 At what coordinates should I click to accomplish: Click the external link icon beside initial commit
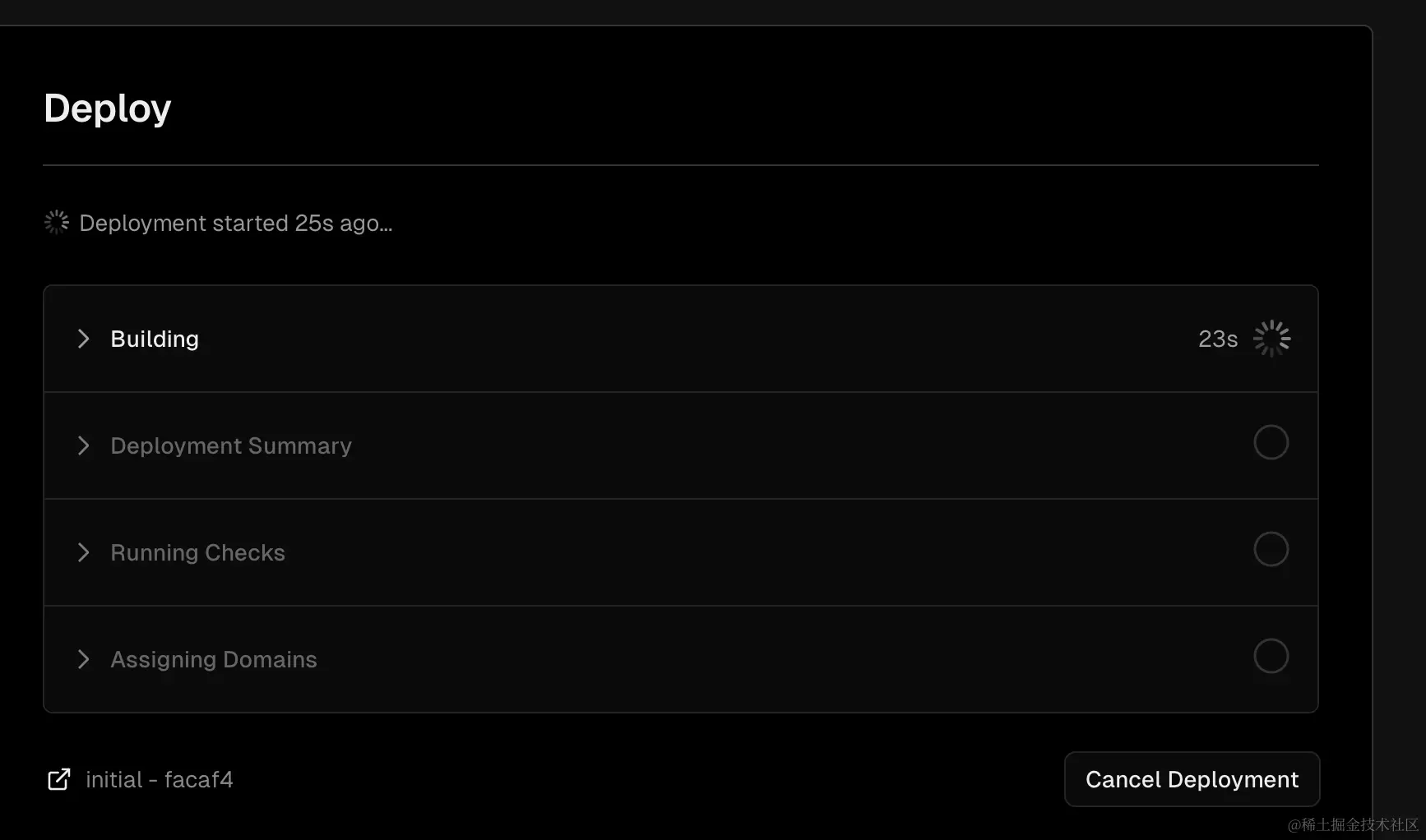click(58, 779)
